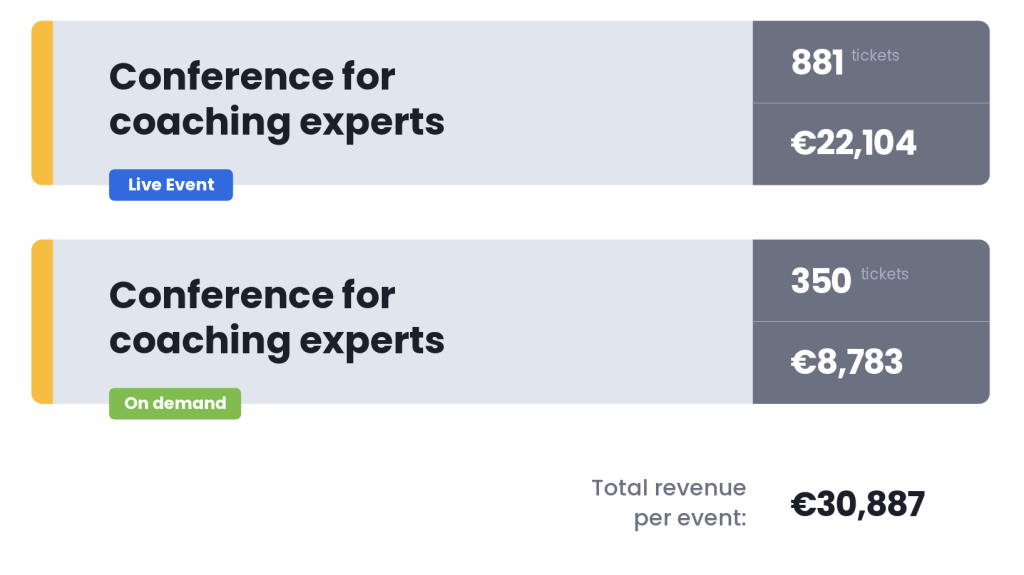Screen dimensions: 1024x575
Task: Click the euro sign before 22,104
Action: [803, 143]
